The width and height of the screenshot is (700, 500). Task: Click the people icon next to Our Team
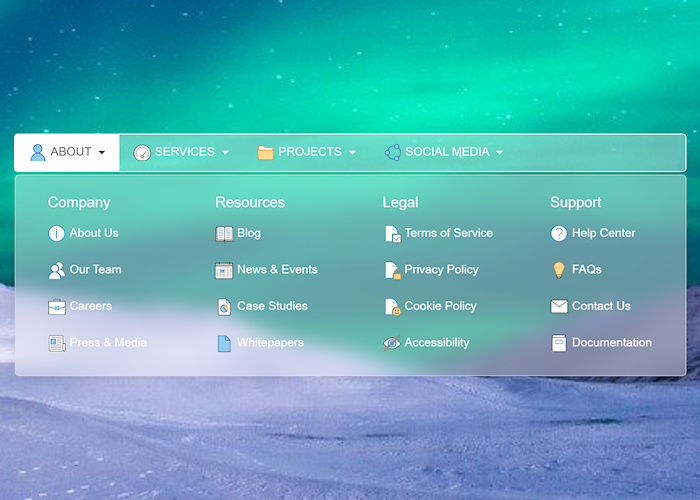point(56,270)
